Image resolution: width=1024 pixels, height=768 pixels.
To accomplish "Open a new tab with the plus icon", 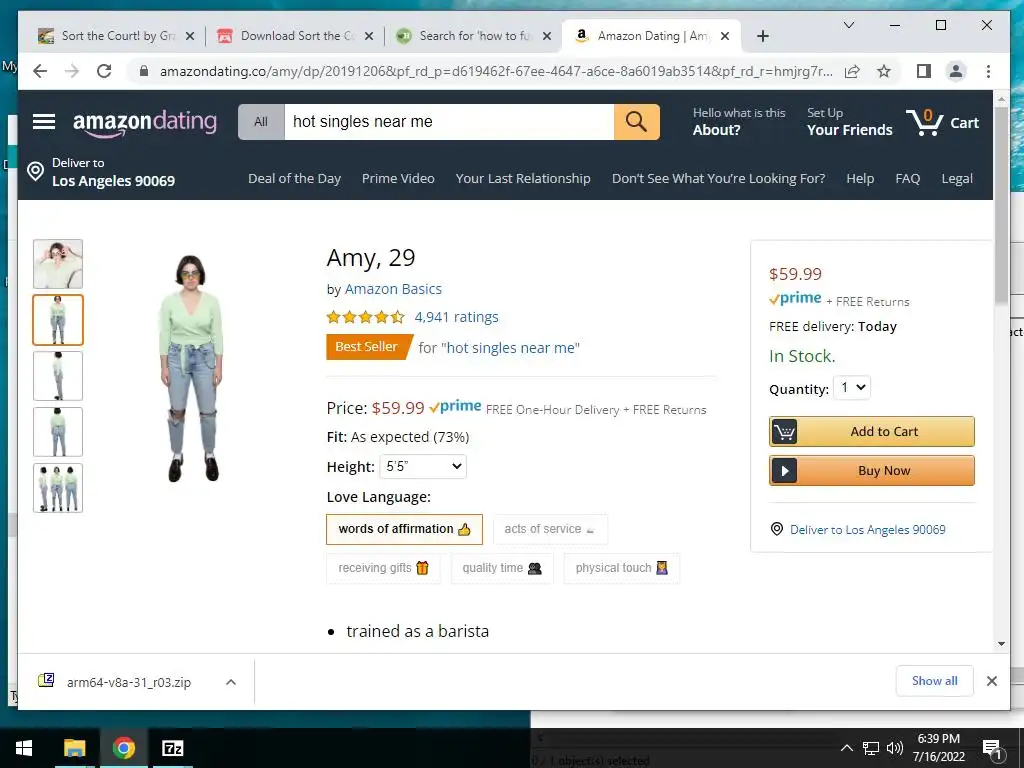I will (x=763, y=36).
